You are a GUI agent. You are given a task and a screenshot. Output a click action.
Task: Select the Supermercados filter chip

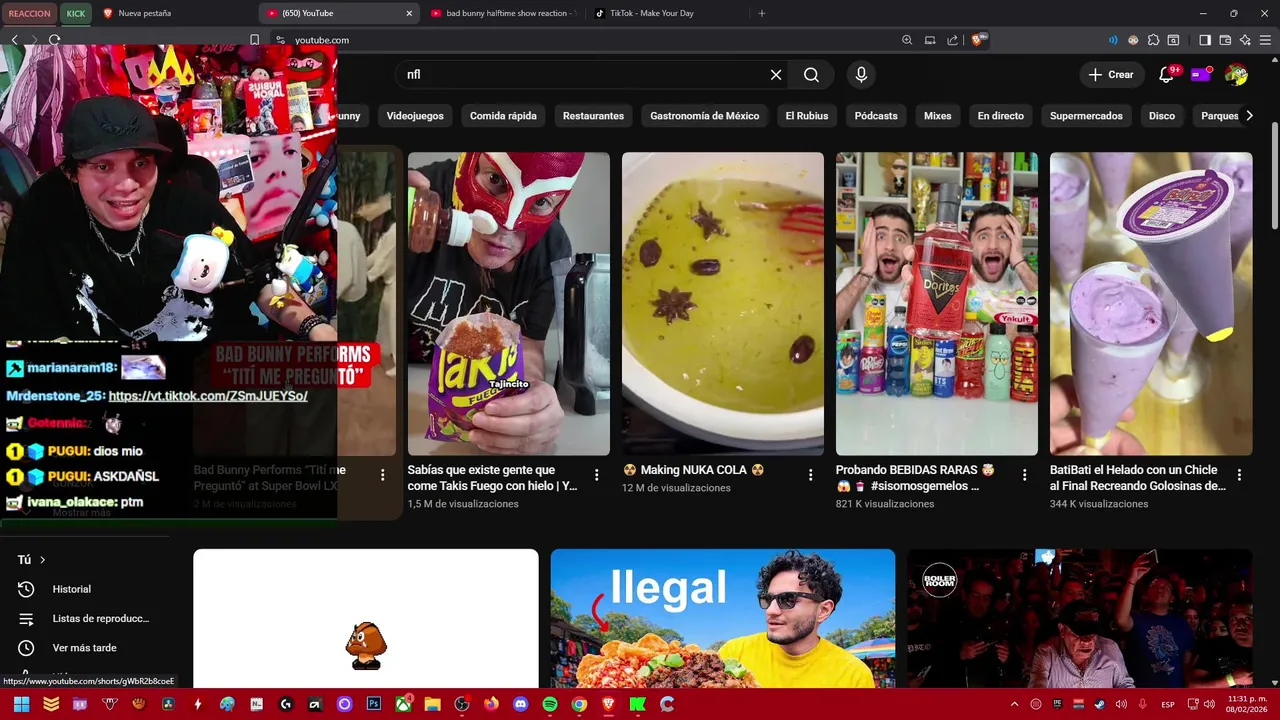[1087, 116]
